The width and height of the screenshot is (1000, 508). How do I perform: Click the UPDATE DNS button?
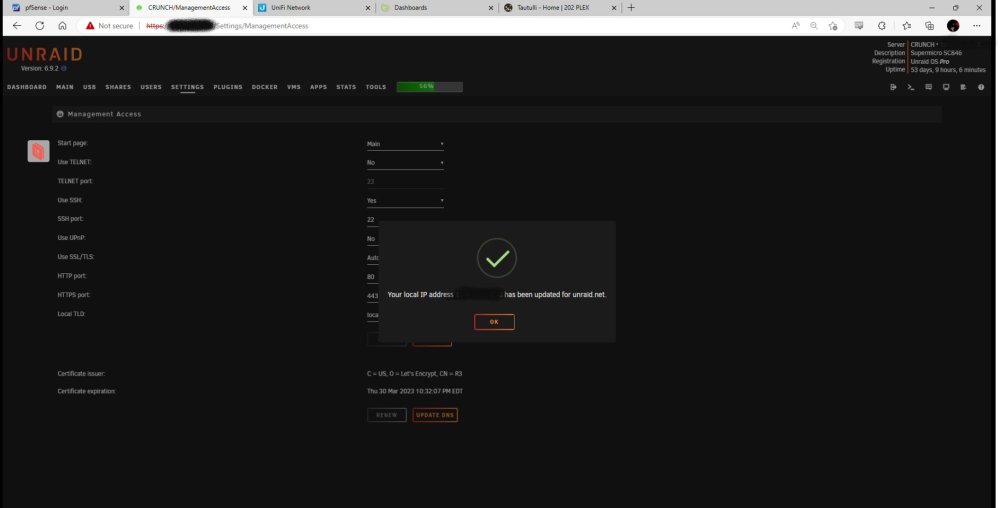coord(435,415)
